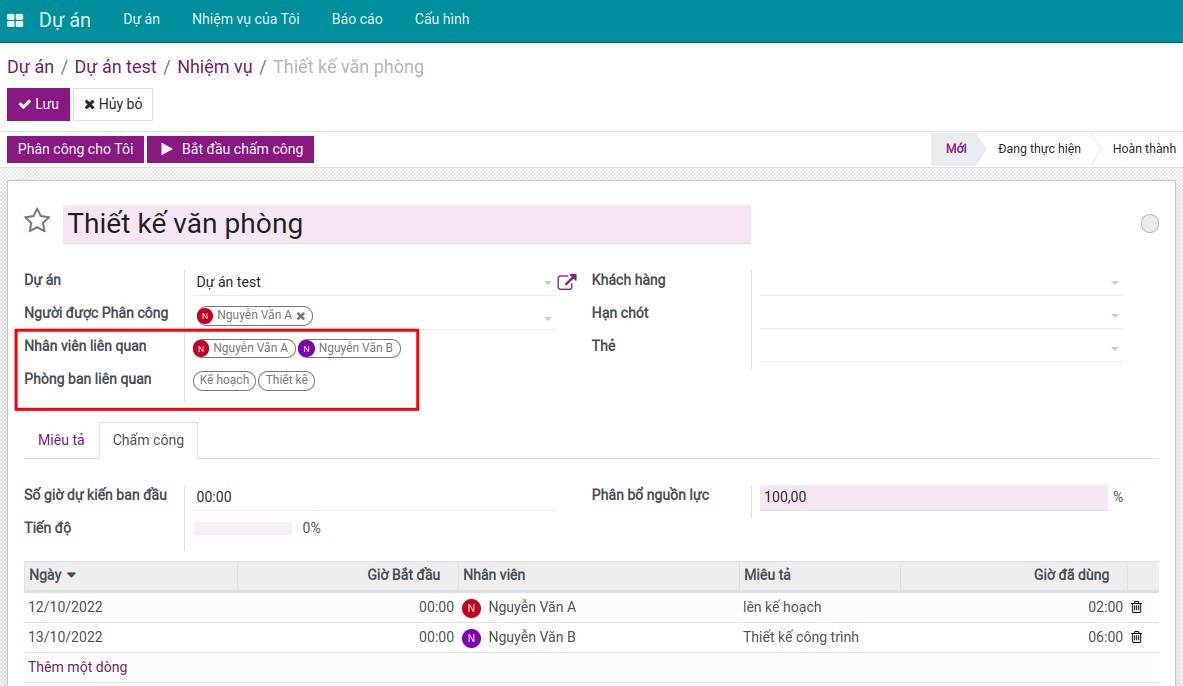The width and height of the screenshot is (1183, 686).
Task: Delete the 12/10/2022 timesheet row
Action: tap(1136, 607)
